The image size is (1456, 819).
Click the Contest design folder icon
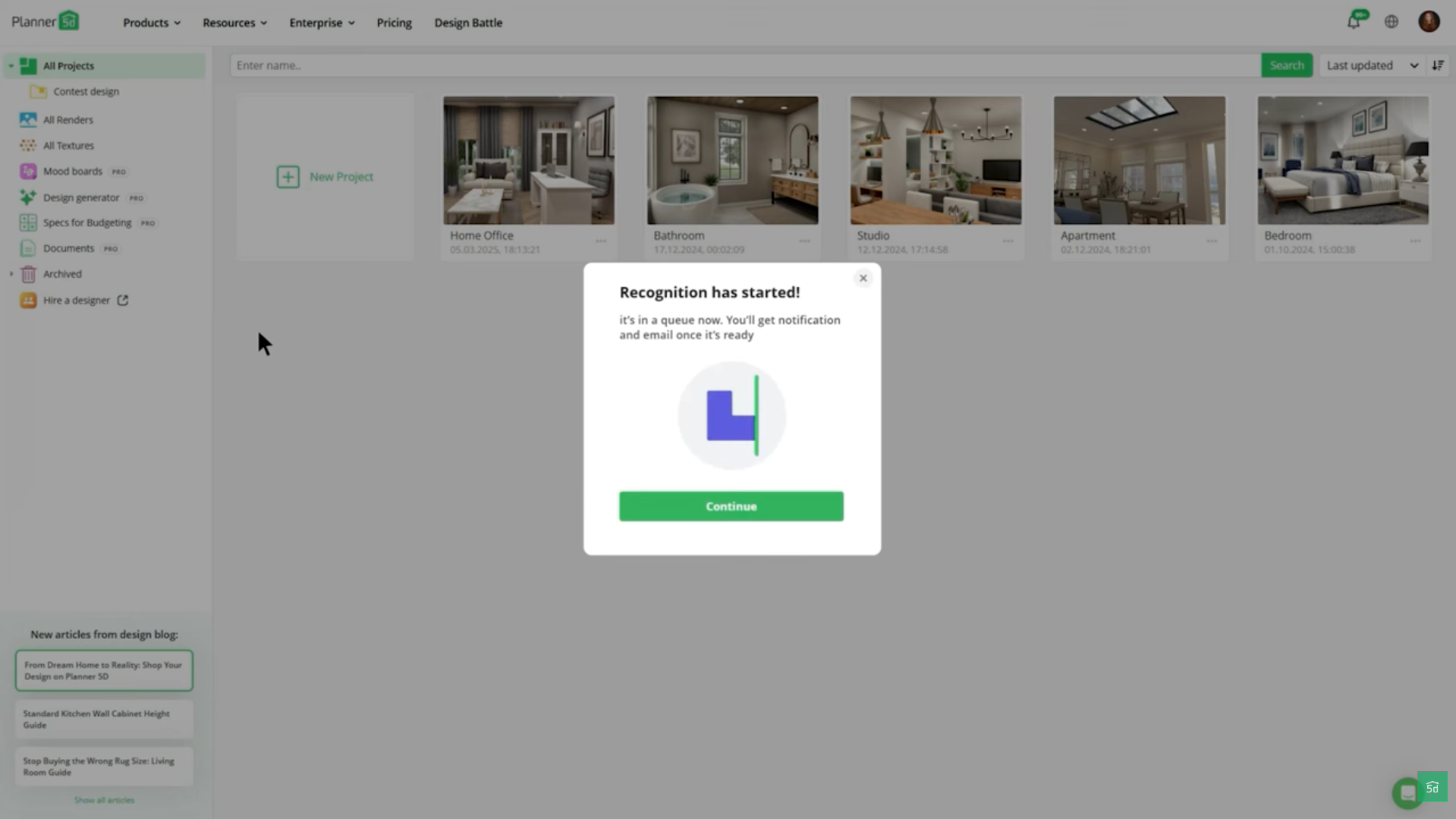[38, 92]
